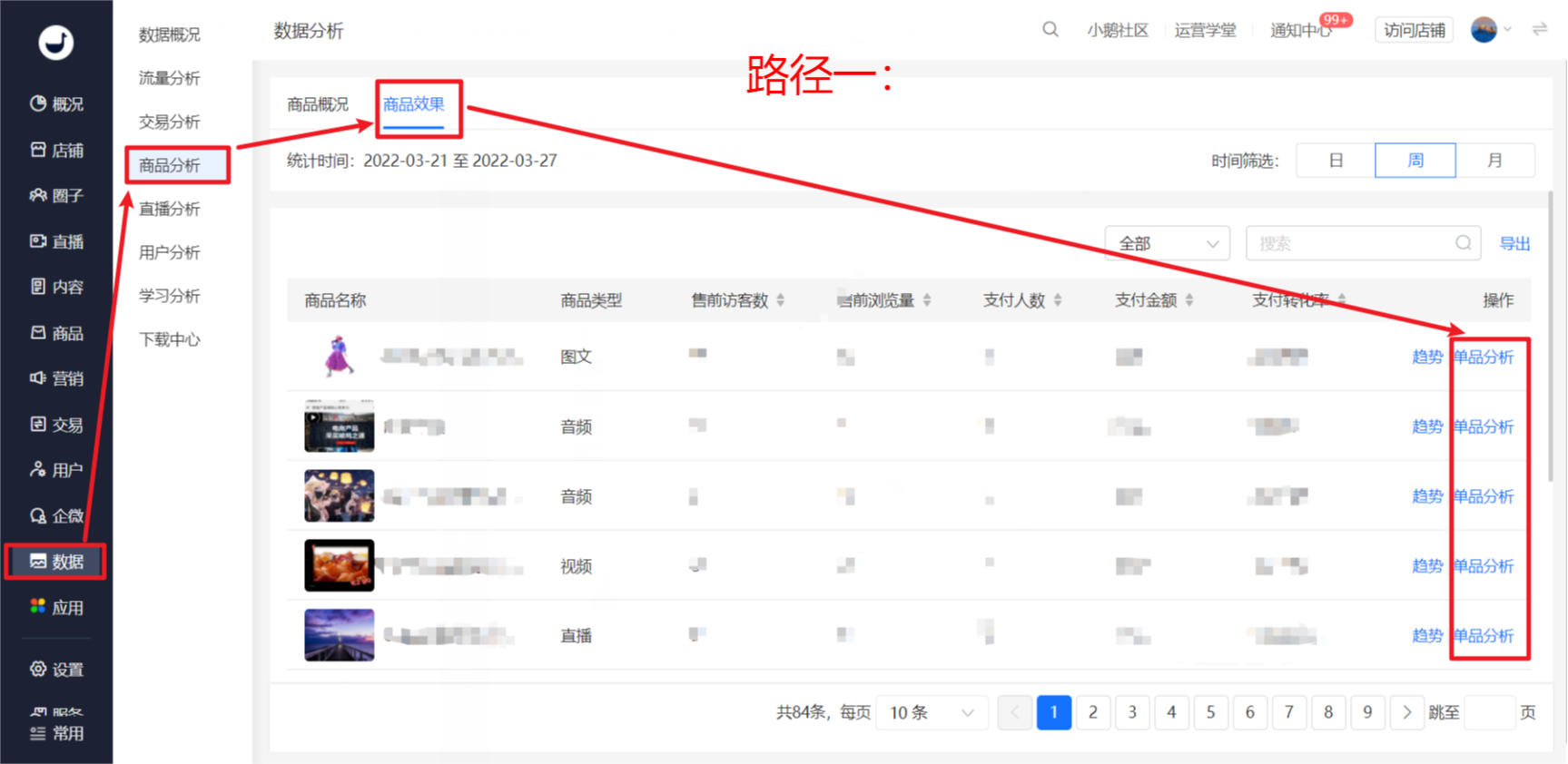The width and height of the screenshot is (1568, 764).
Task: Click the 视频 row product thumbnail
Action: click(x=339, y=565)
